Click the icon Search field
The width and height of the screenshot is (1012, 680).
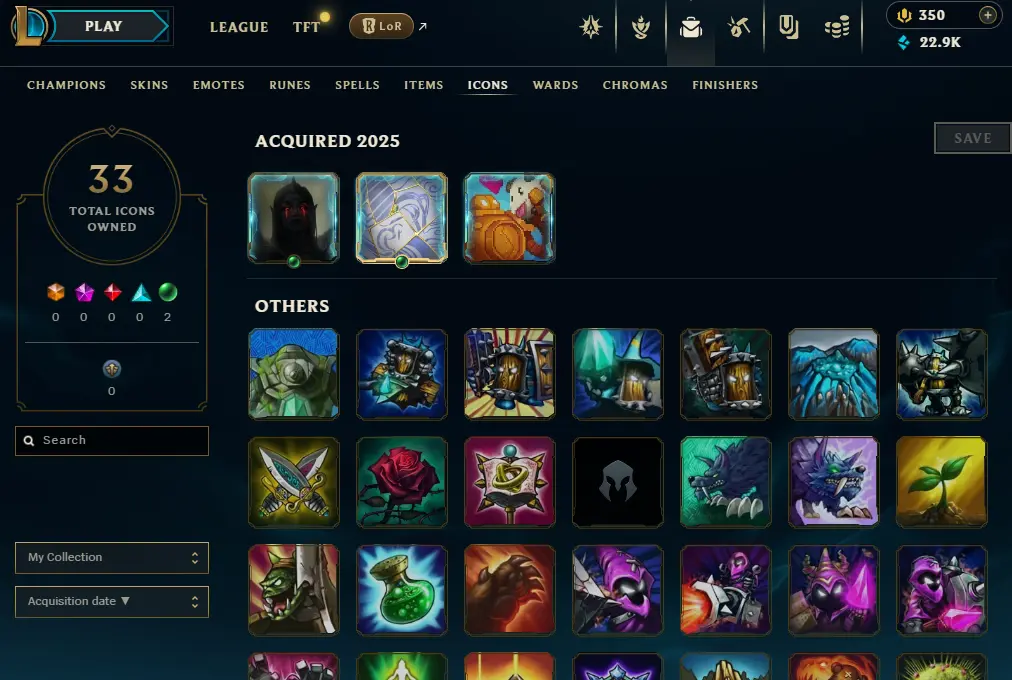[112, 441]
